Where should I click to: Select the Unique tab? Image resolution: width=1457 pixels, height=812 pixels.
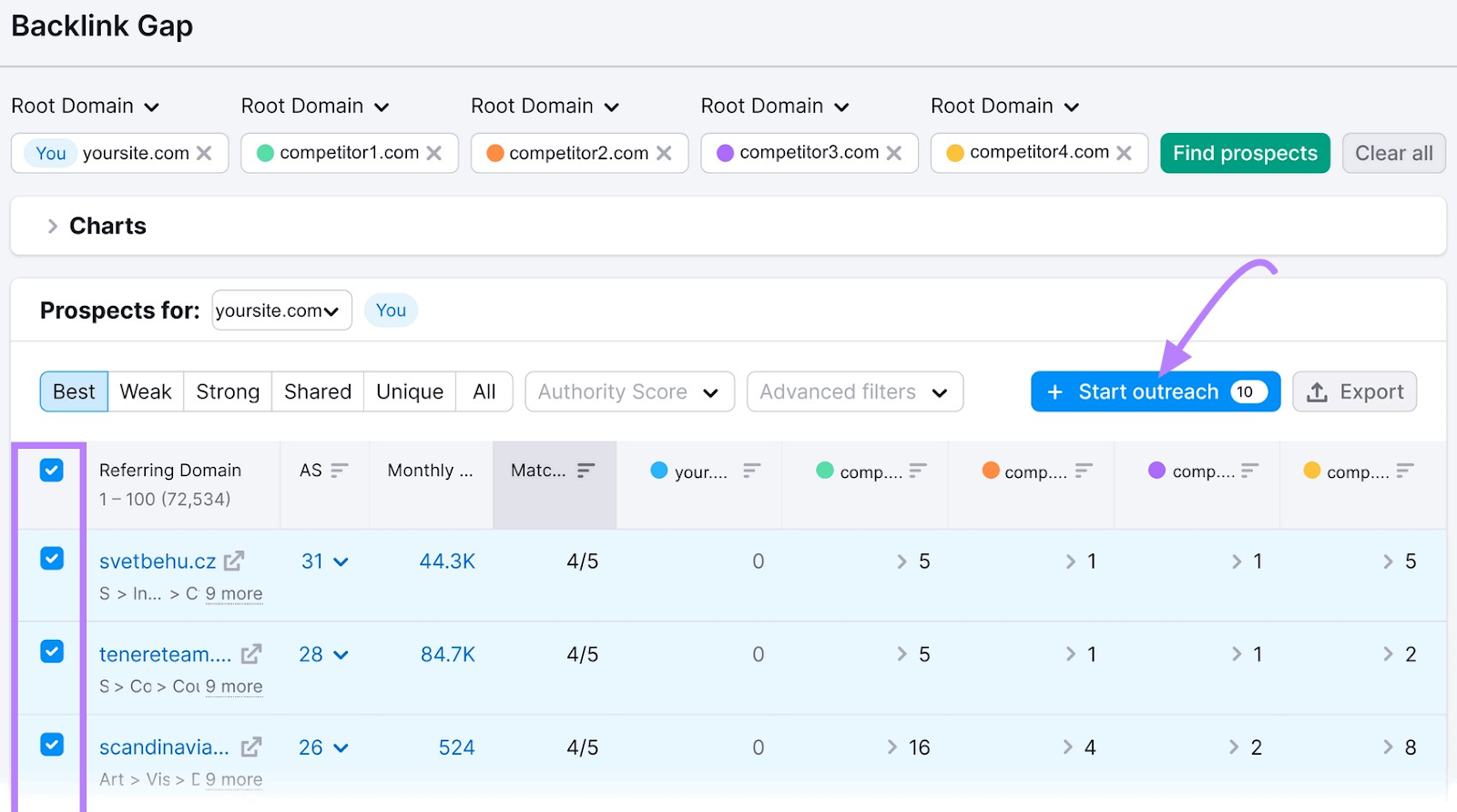pyautogui.click(x=410, y=392)
